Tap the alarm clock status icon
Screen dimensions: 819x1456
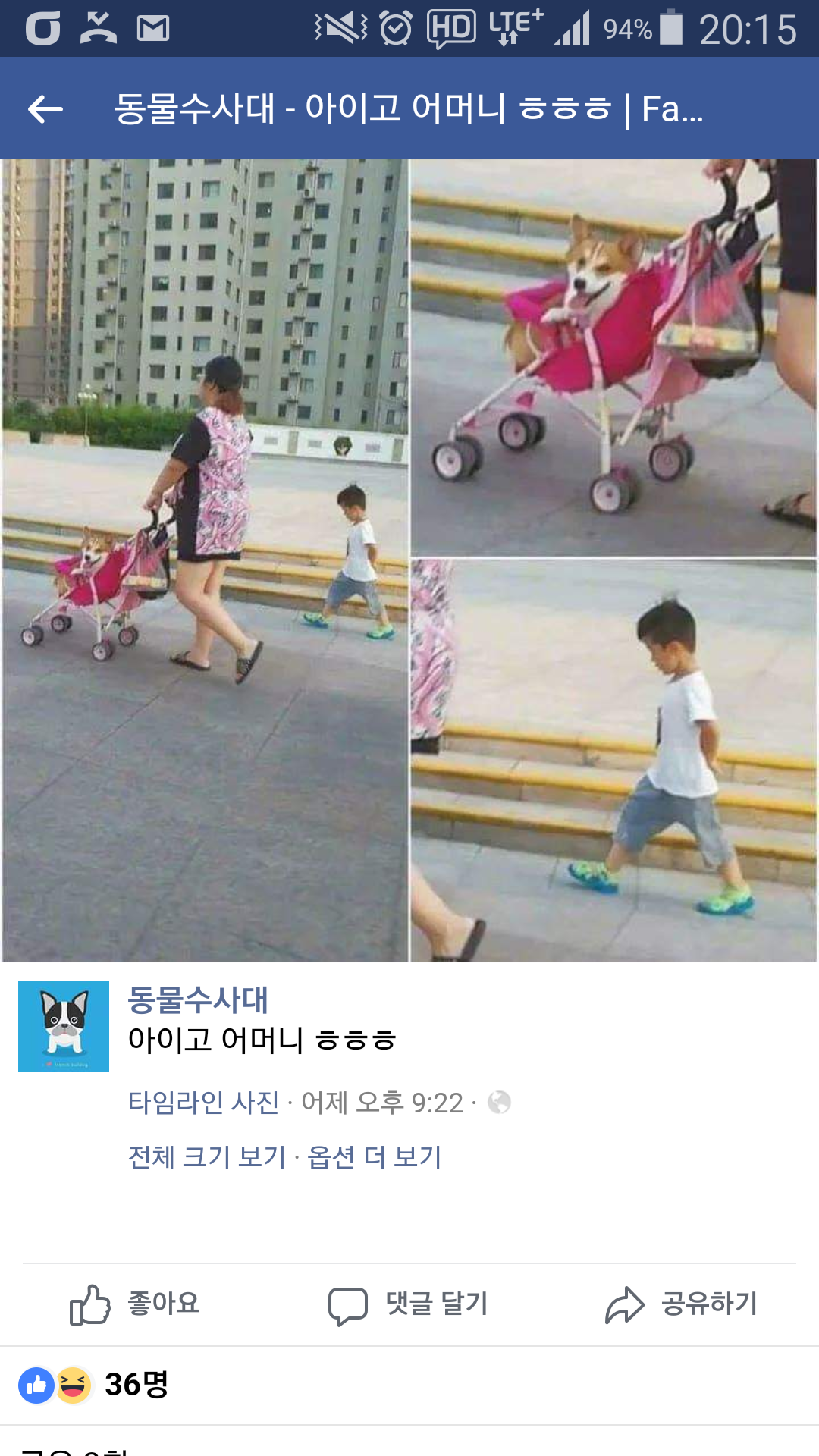point(396,29)
